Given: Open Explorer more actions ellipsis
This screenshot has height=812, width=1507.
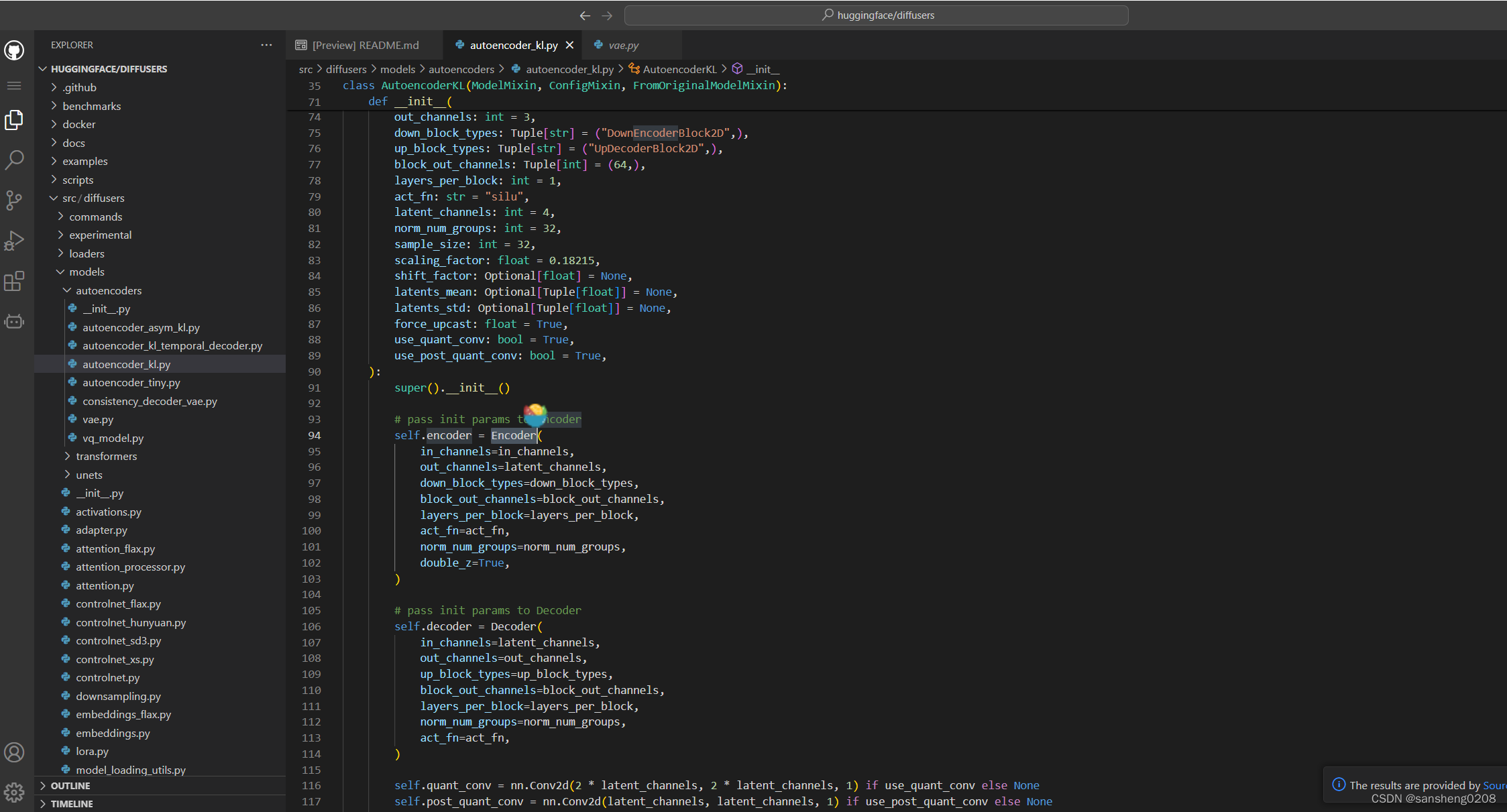Looking at the screenshot, I should (x=266, y=45).
